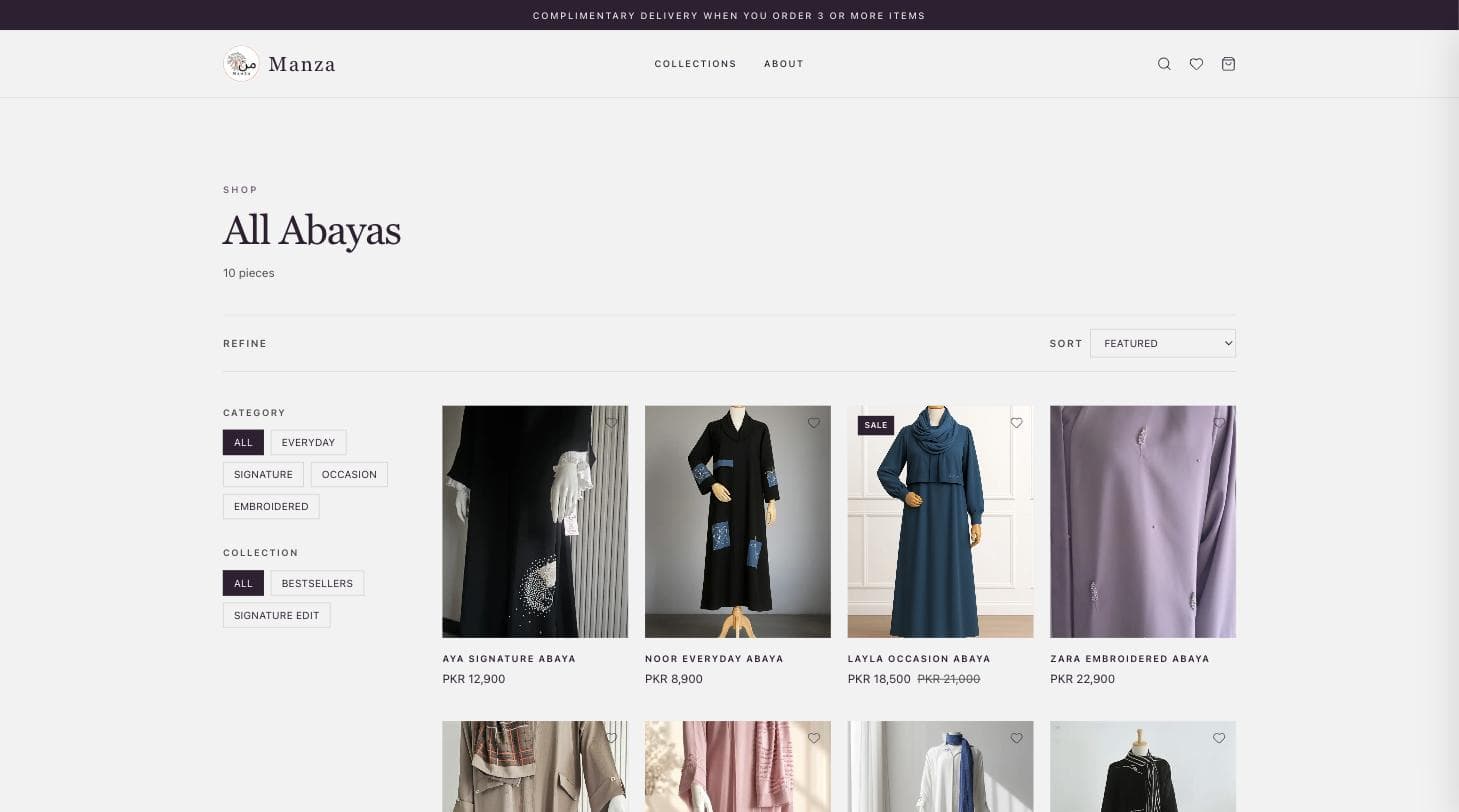Open Noor Everyday Abaya product title
1459x812 pixels.
[x=714, y=659]
